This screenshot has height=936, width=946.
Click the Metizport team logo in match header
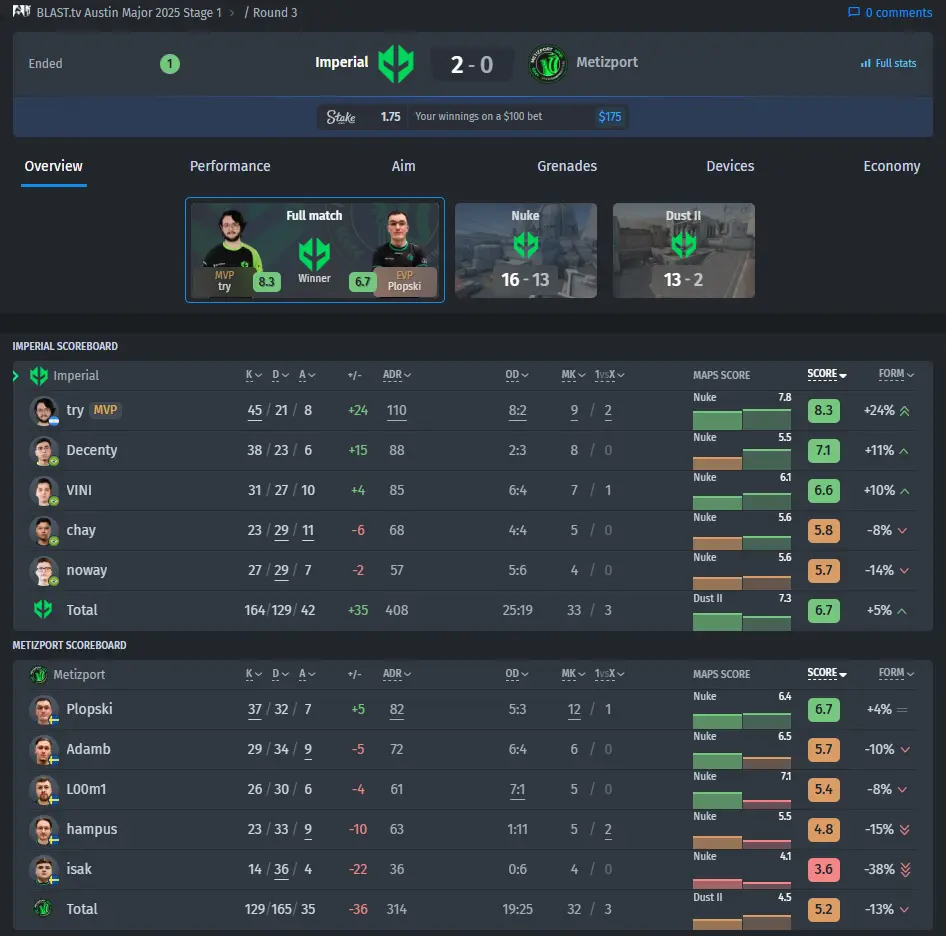coord(547,63)
